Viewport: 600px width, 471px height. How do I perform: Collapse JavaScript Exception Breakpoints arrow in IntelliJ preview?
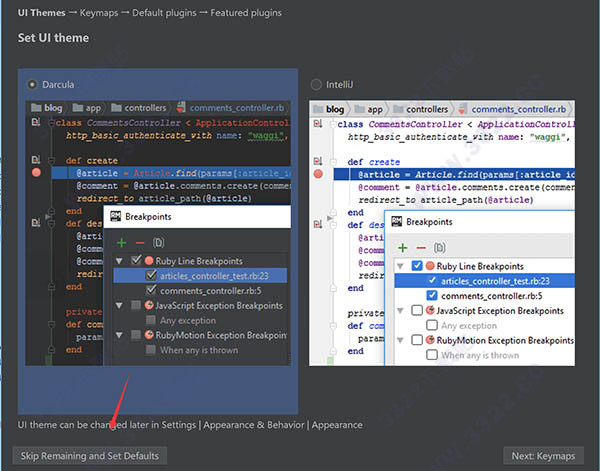(400, 311)
